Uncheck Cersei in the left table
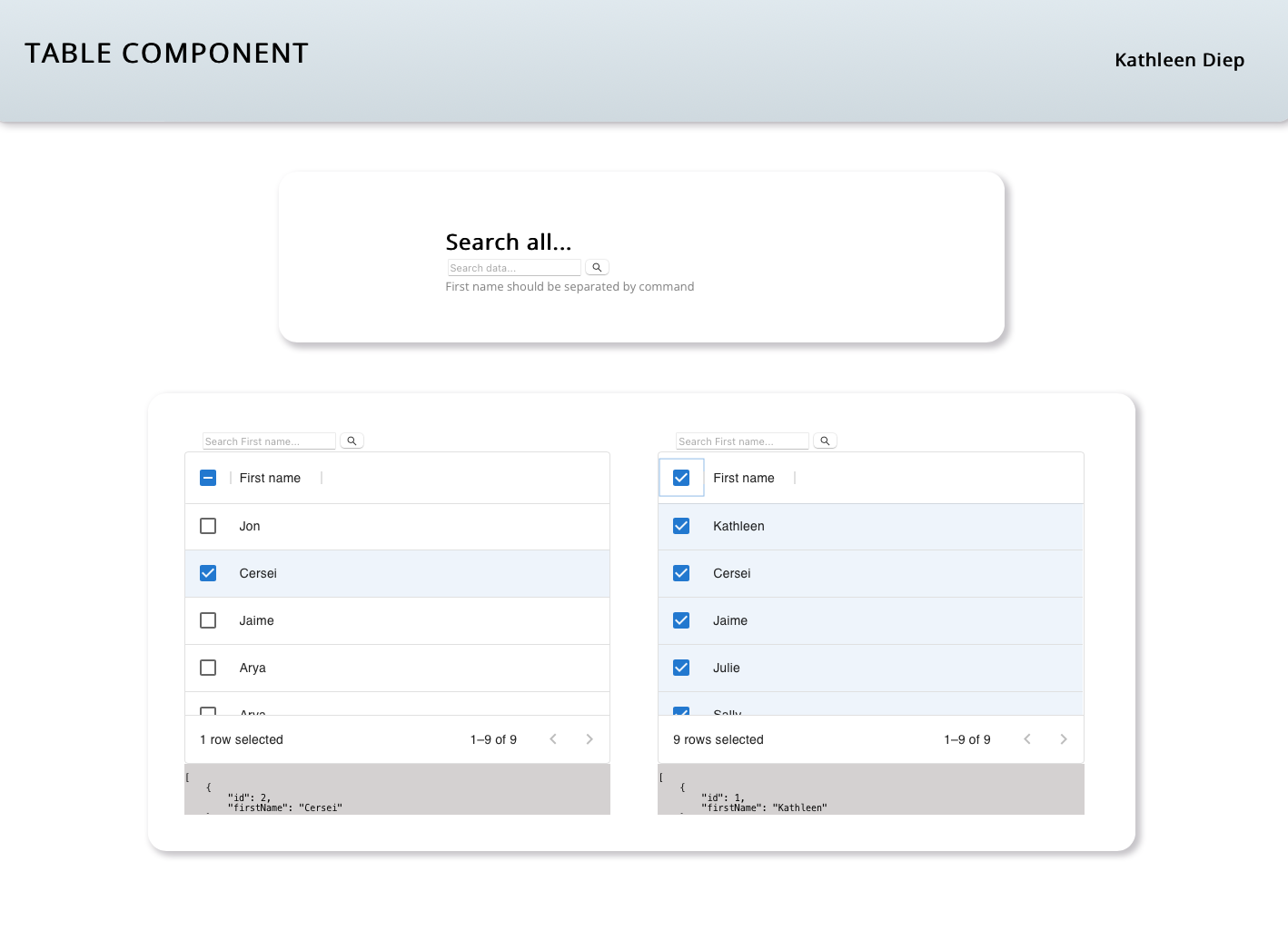This screenshot has width=1288, height=931. tap(208, 573)
